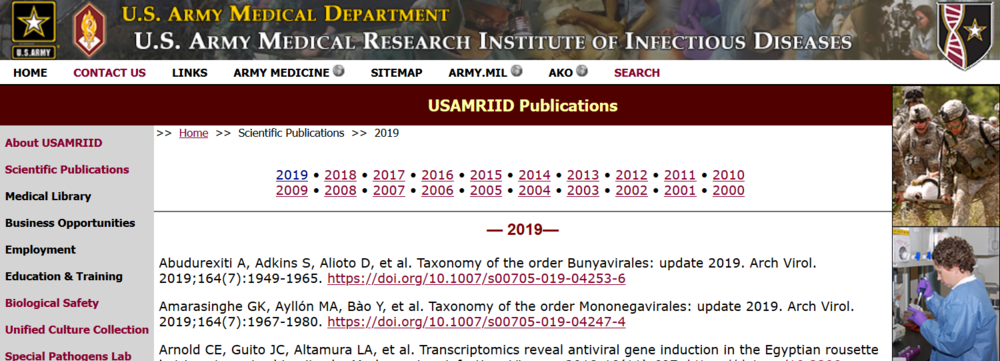Open the ARMY.MIL menu item

pyautogui.click(x=478, y=73)
